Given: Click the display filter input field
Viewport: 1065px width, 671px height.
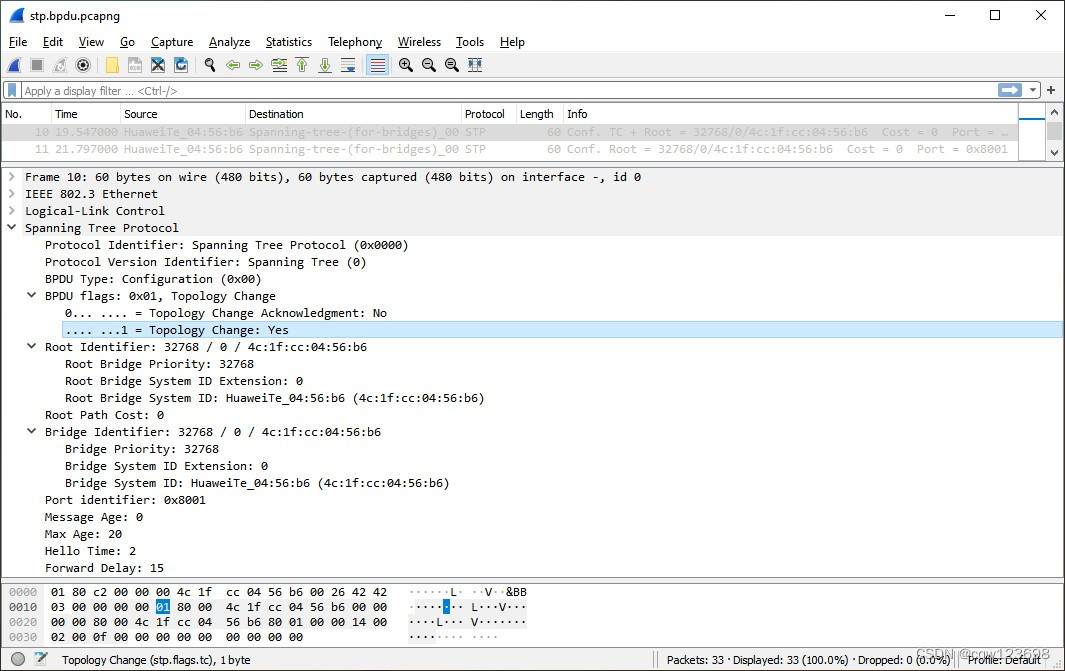Looking at the screenshot, I should click(509, 90).
